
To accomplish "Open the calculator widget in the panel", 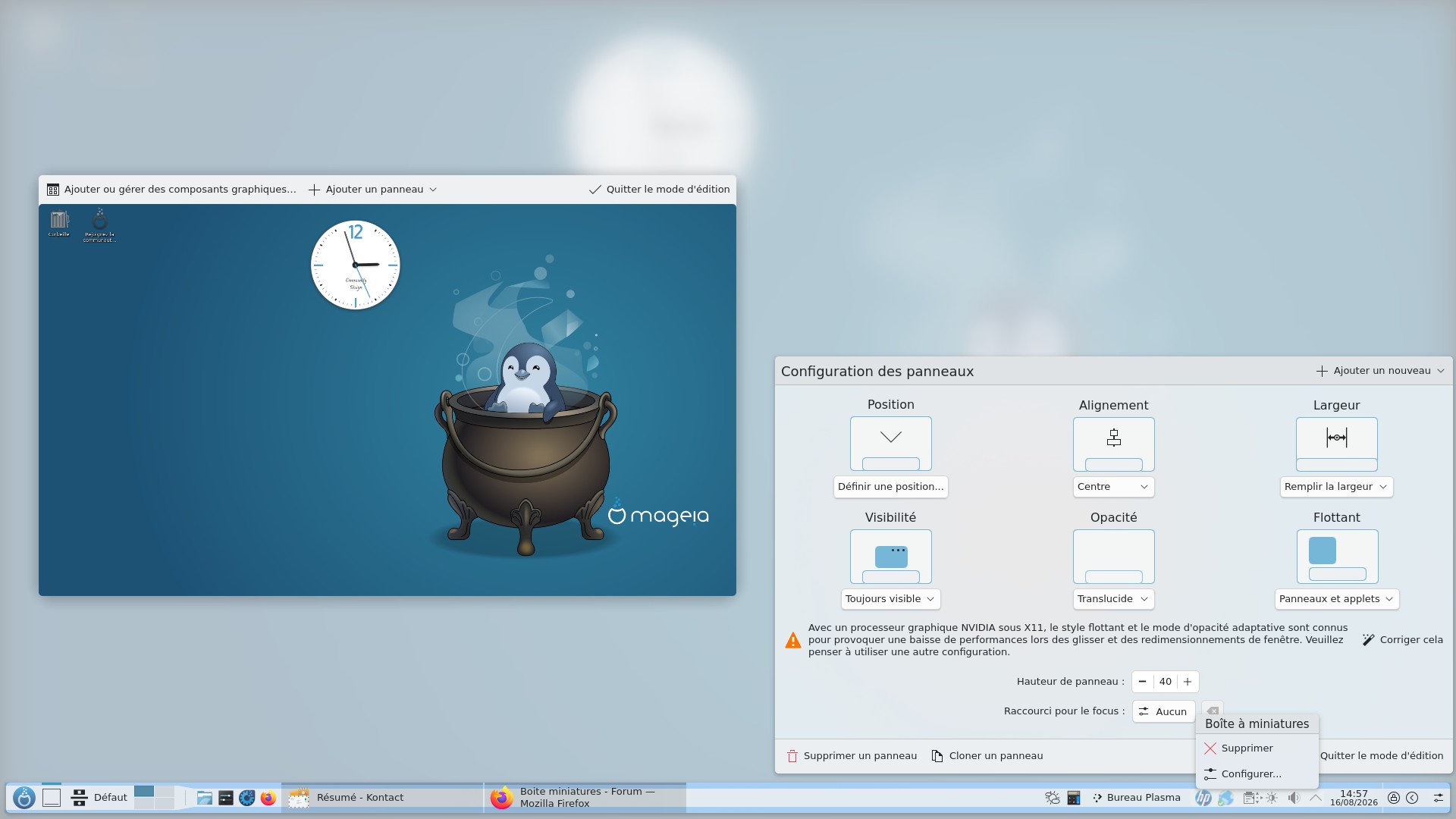I will point(1074,798).
